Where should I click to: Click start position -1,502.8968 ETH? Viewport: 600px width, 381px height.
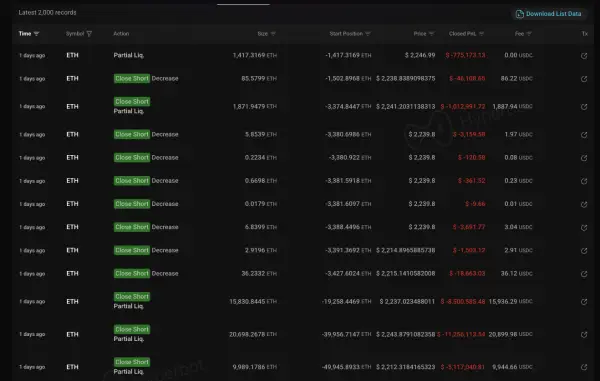(x=348, y=78)
